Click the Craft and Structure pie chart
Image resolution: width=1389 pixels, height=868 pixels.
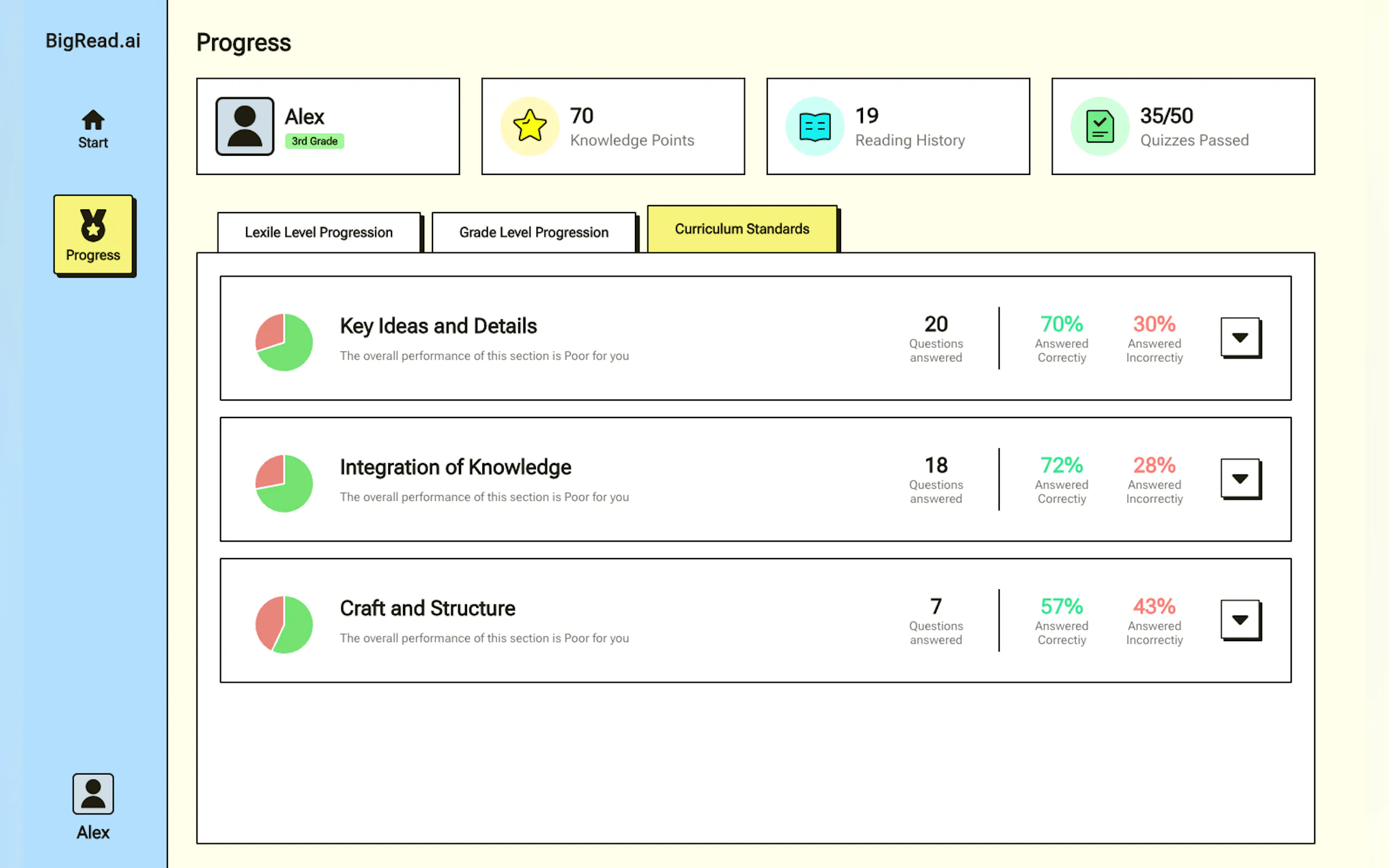click(x=284, y=625)
